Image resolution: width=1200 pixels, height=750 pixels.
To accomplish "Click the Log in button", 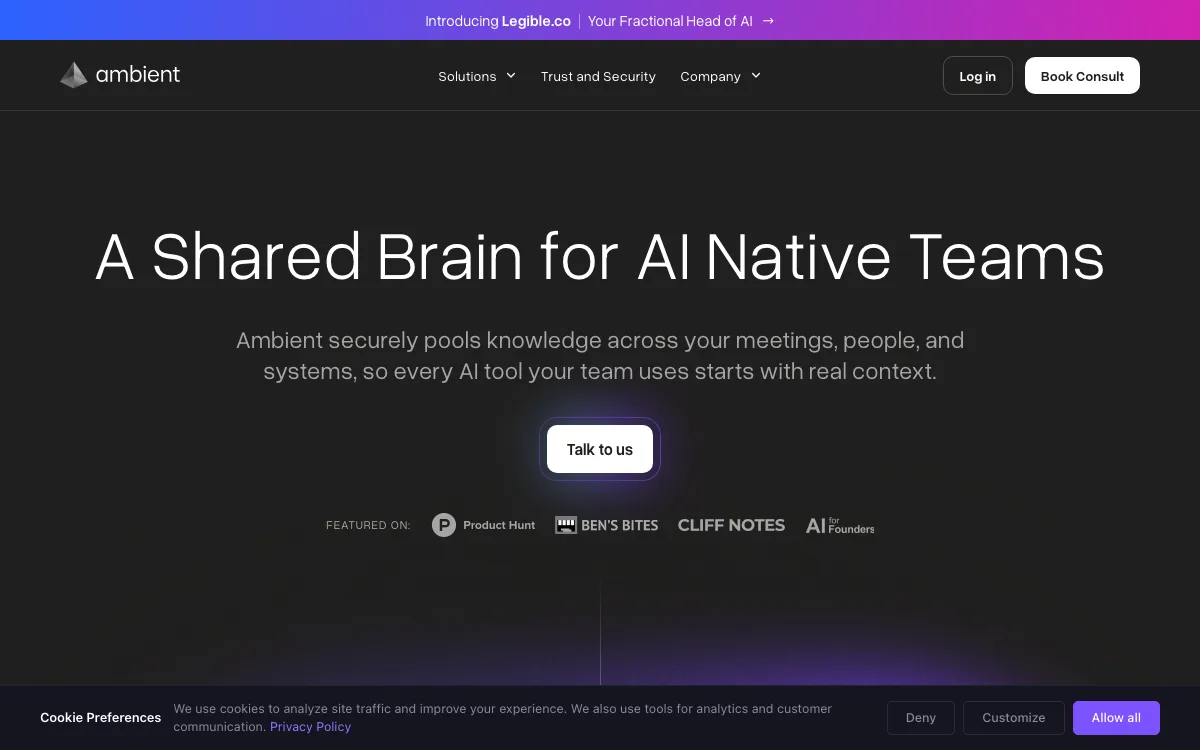I will [977, 76].
